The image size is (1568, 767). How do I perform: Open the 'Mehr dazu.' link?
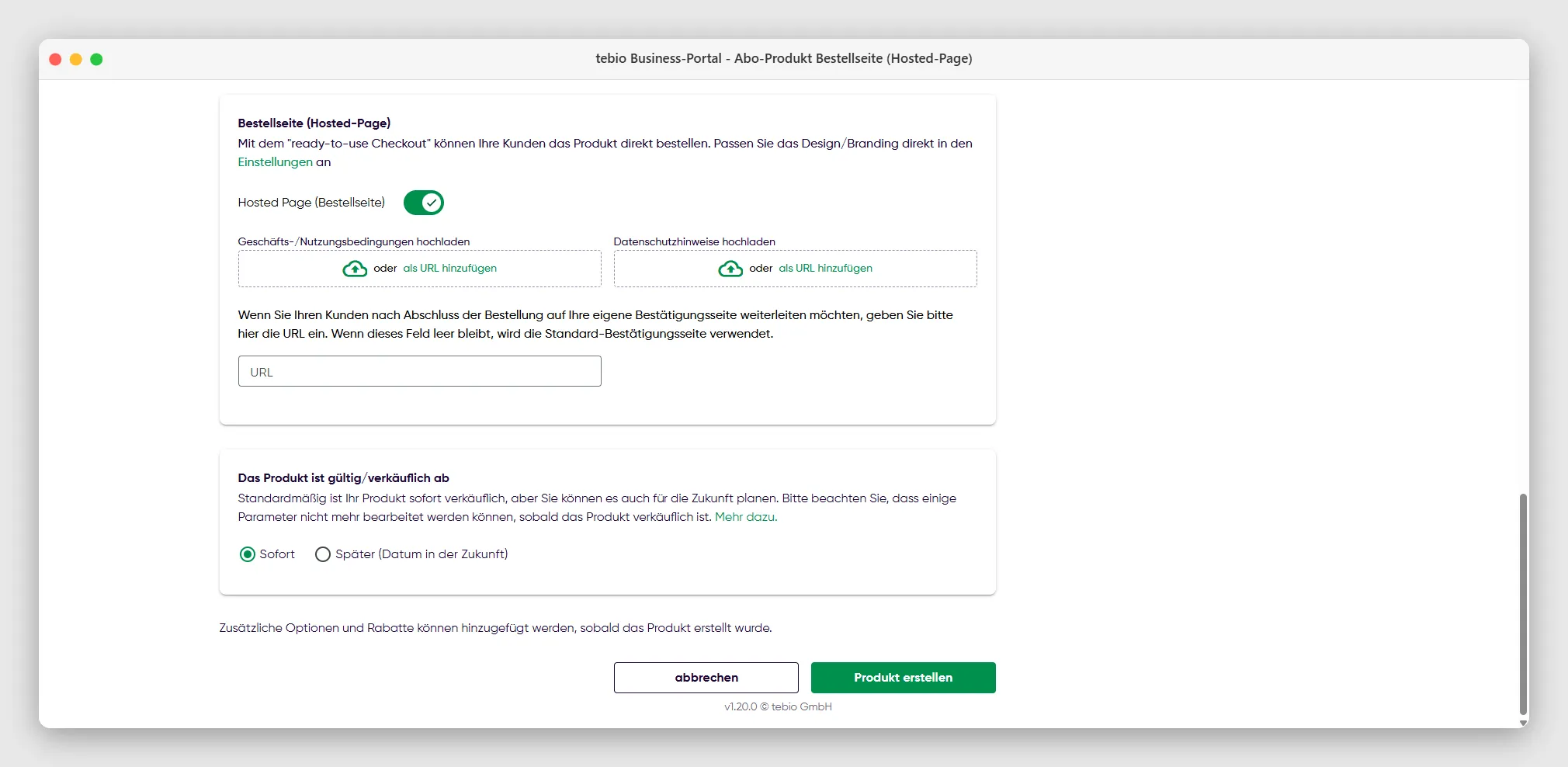pos(746,517)
